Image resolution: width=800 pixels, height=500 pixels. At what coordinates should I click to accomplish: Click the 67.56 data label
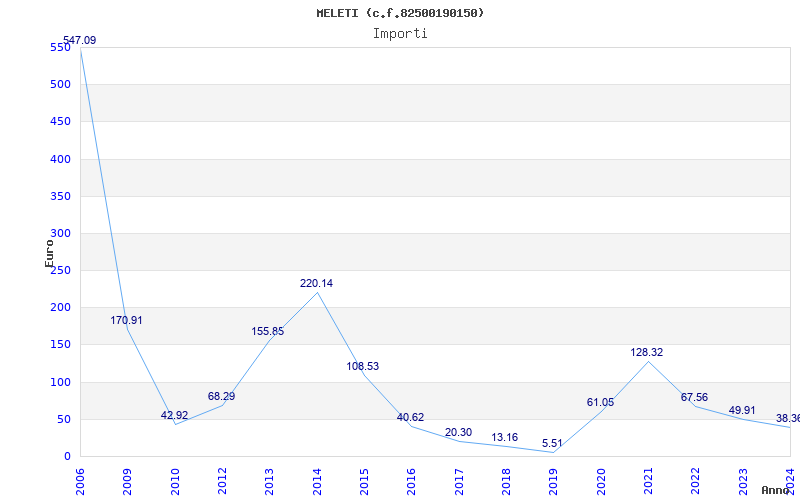(694, 397)
